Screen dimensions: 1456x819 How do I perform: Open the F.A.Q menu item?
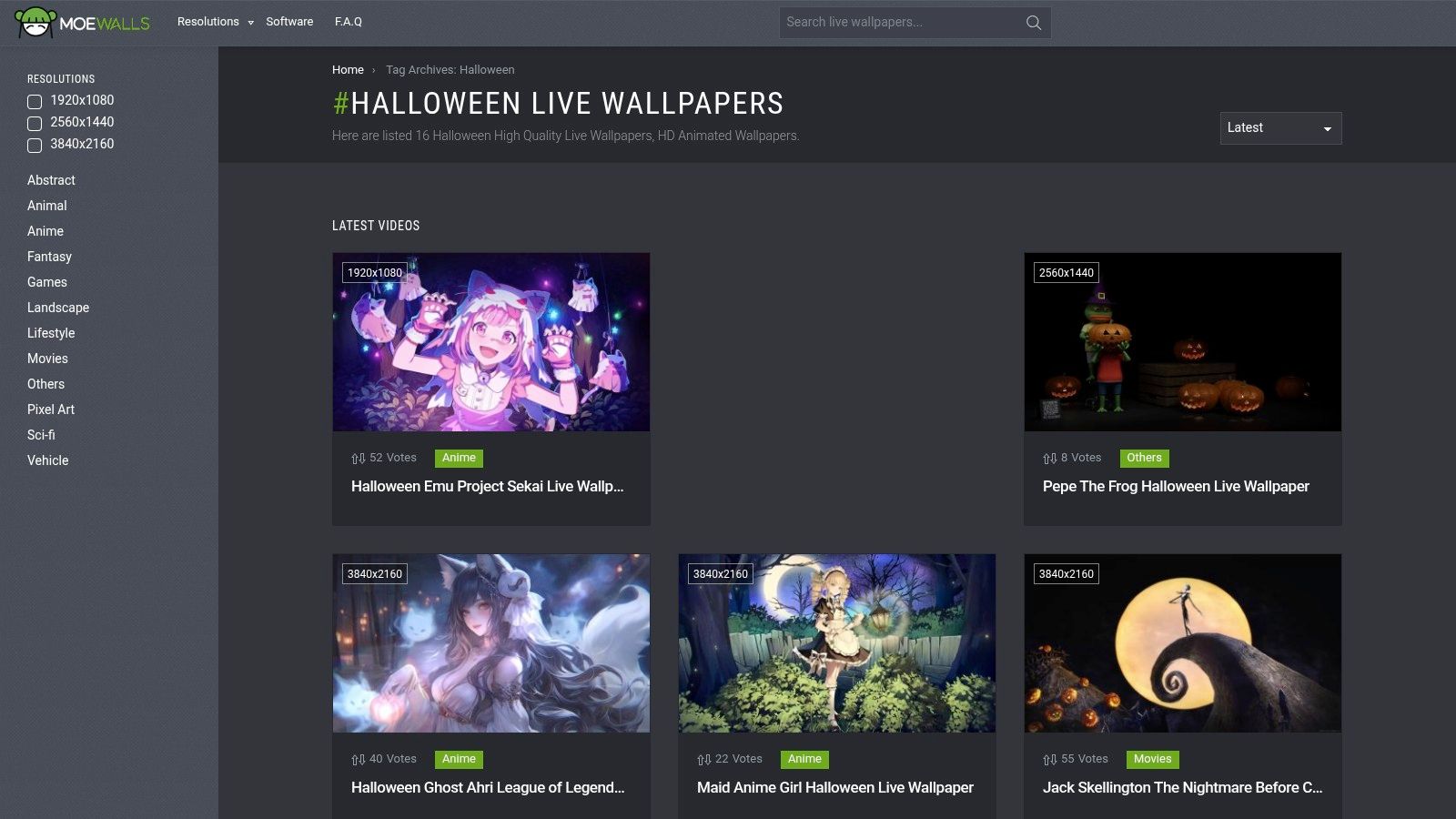(349, 22)
